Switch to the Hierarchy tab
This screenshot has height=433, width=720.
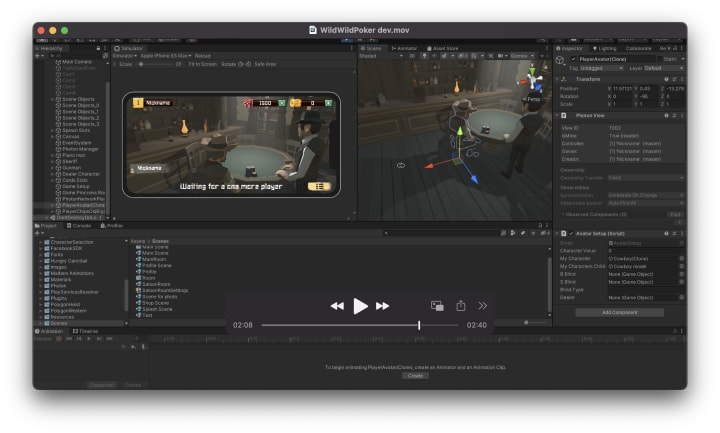point(49,48)
